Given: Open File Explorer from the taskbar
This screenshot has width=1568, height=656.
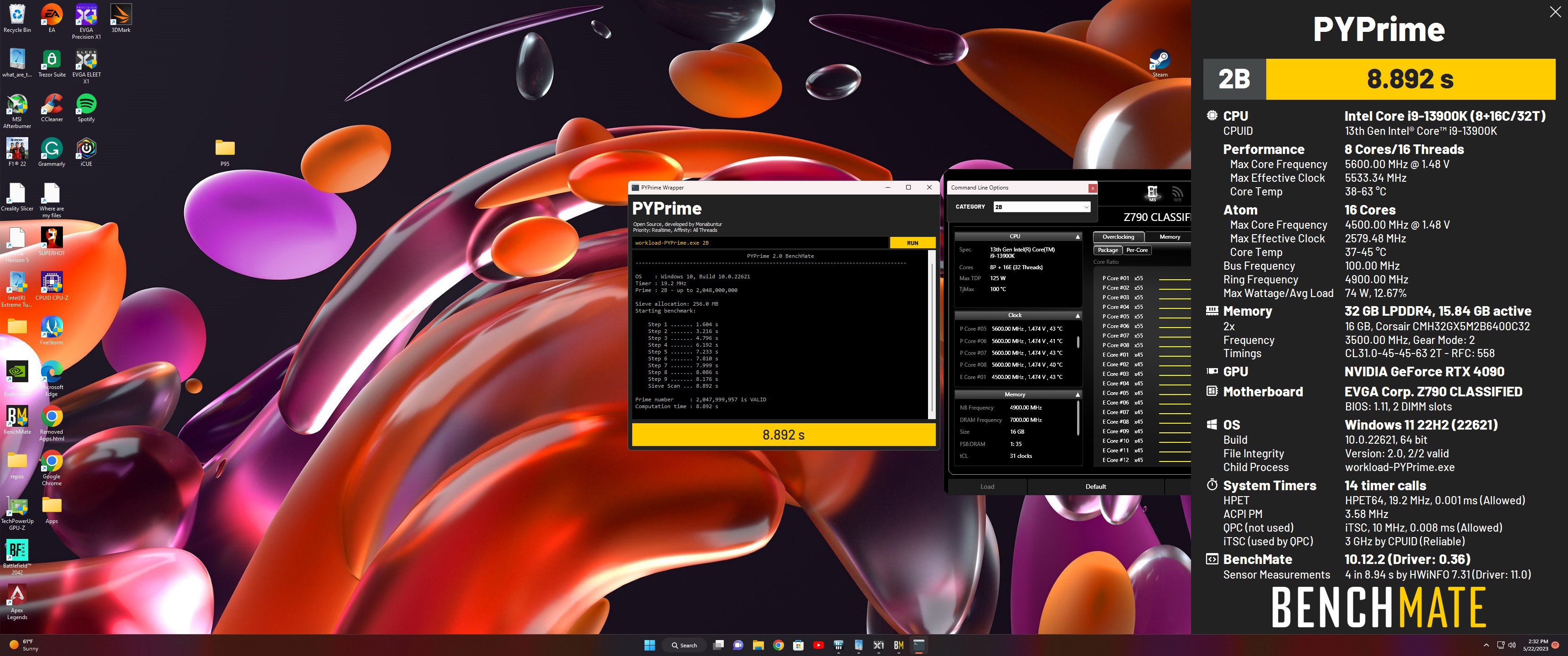Looking at the screenshot, I should click(x=758, y=645).
